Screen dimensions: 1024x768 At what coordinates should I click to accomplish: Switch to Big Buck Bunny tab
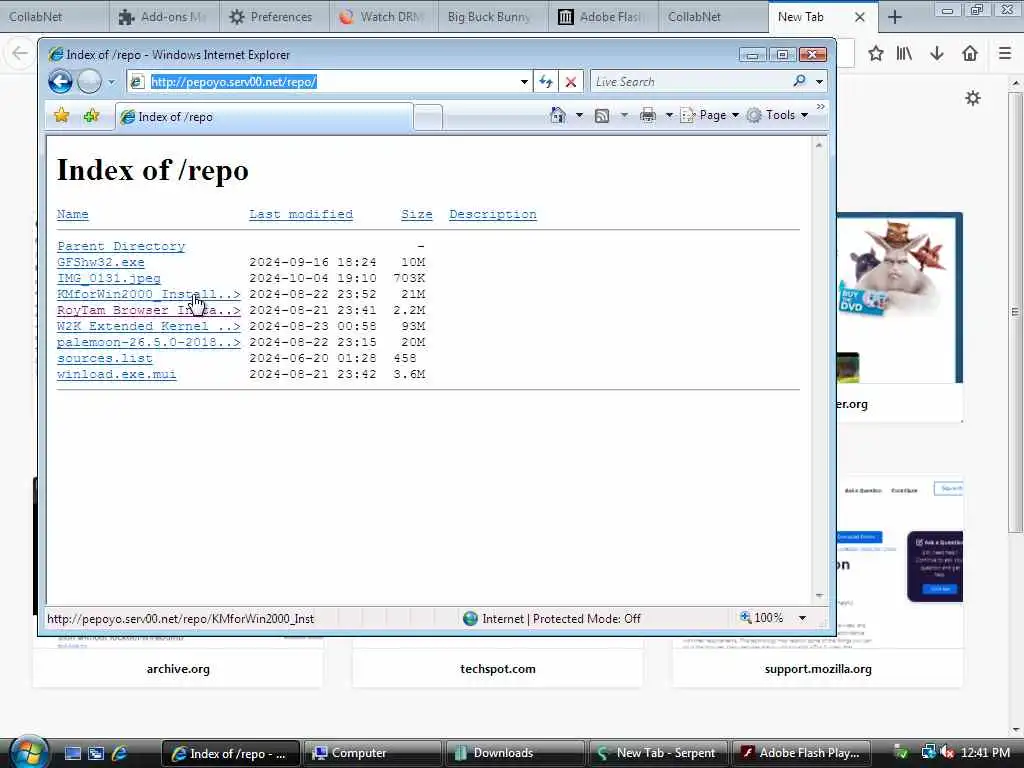[493, 16]
